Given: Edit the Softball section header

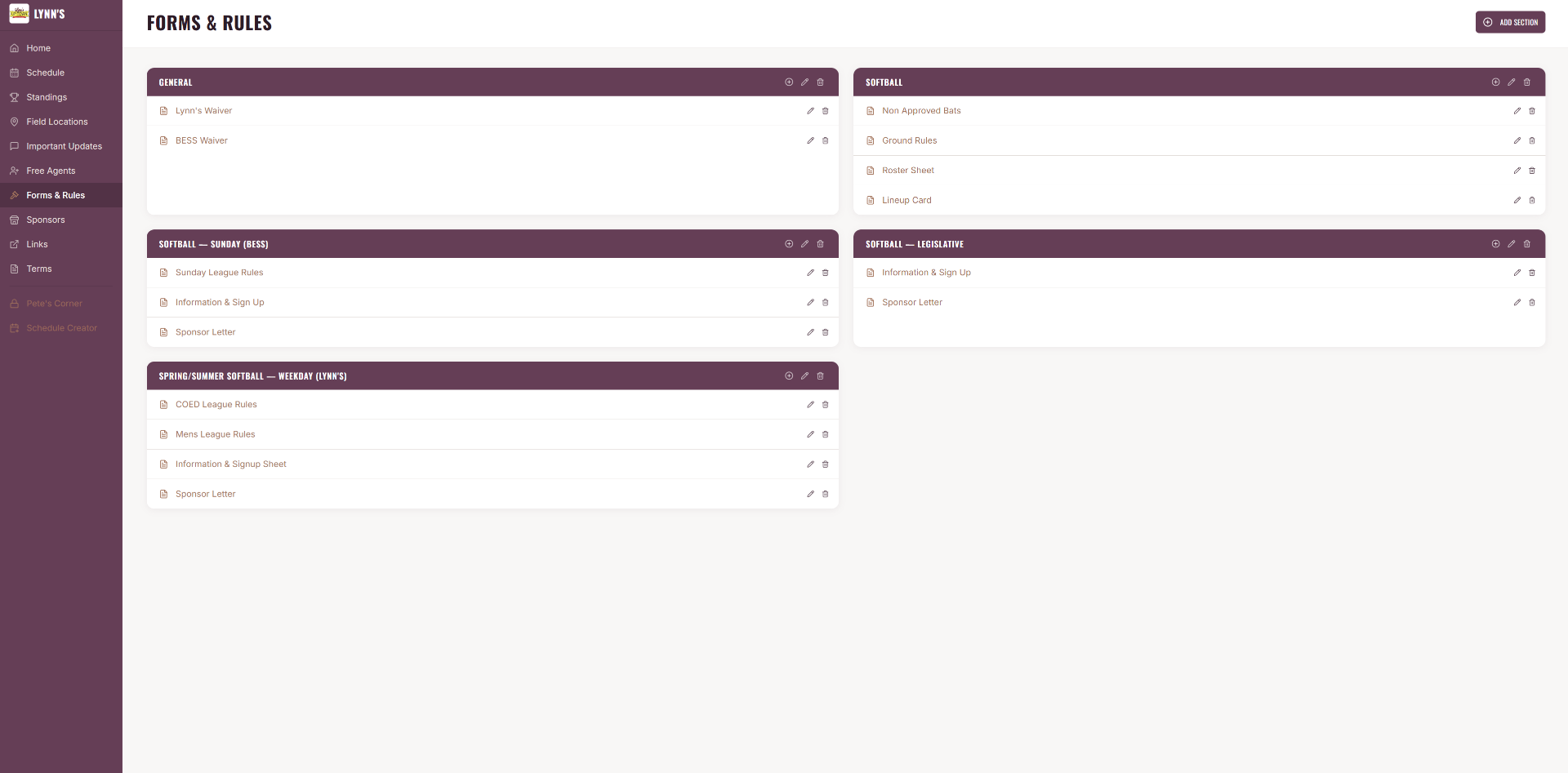Looking at the screenshot, I should [x=1512, y=82].
